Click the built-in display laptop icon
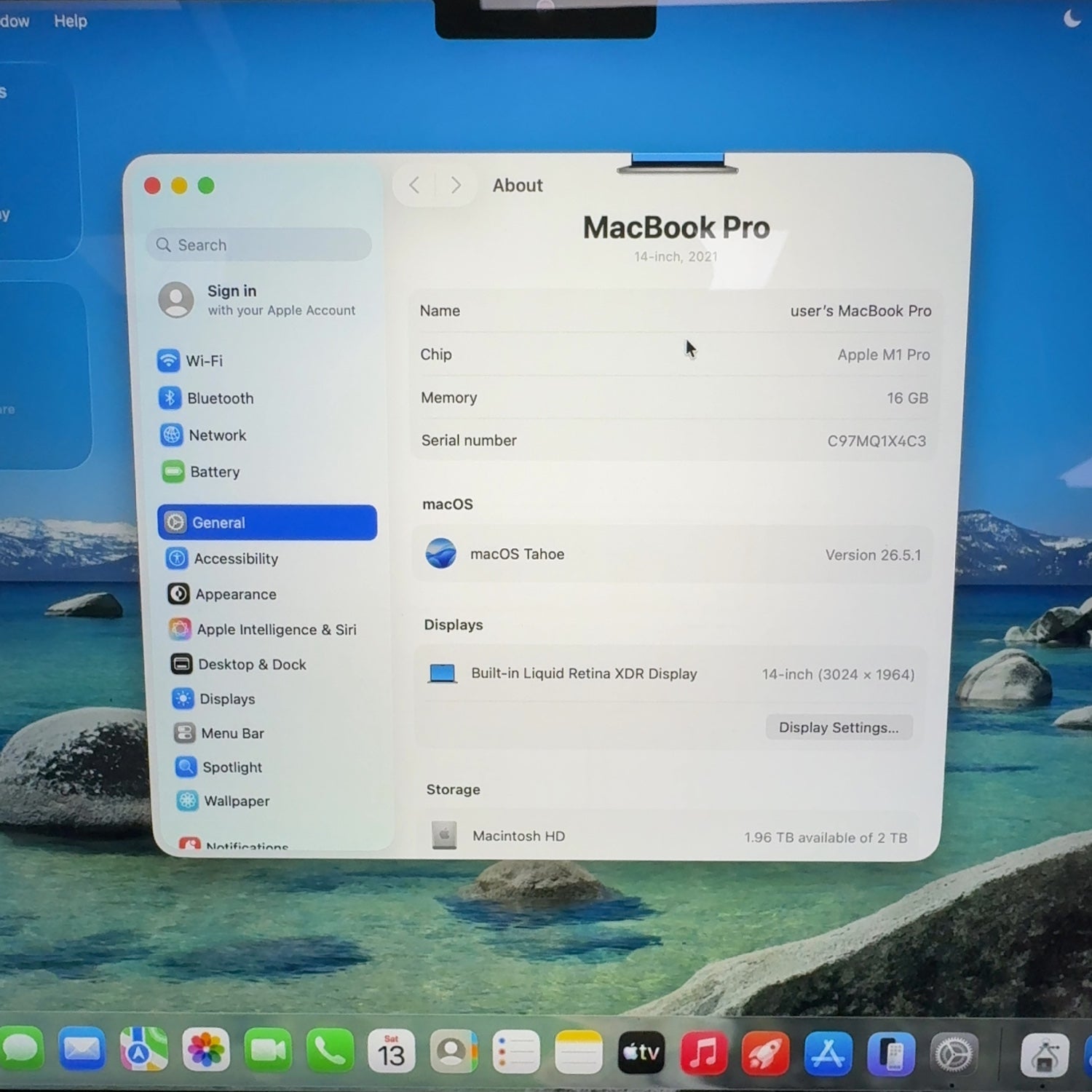The image size is (1092, 1092). (442, 673)
